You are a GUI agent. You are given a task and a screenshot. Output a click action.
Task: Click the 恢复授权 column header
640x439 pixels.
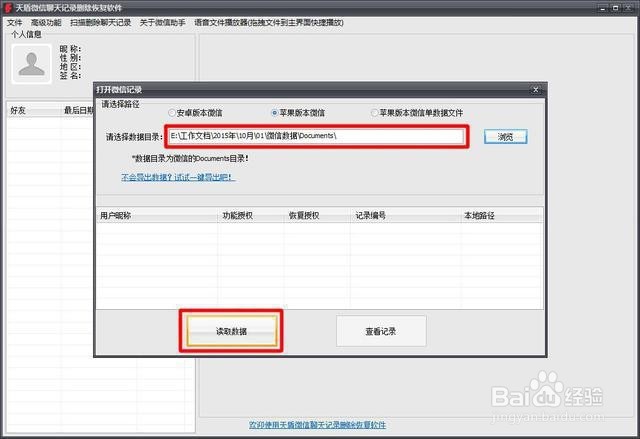317,215
